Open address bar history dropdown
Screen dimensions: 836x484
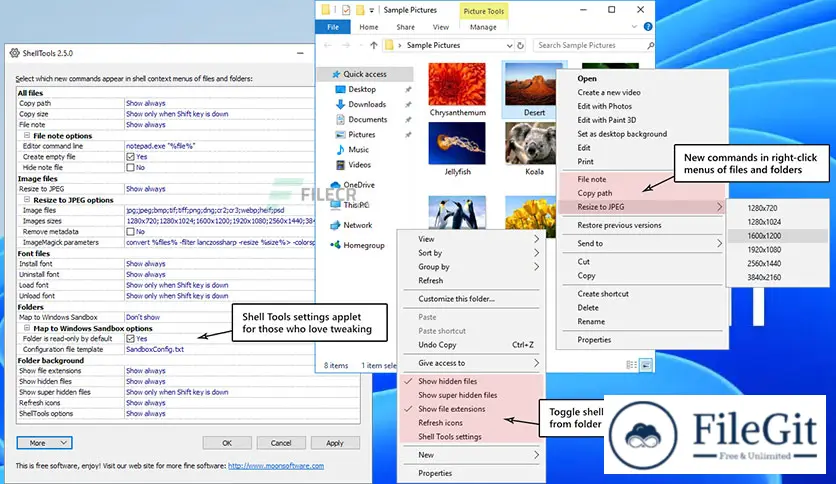(x=509, y=46)
